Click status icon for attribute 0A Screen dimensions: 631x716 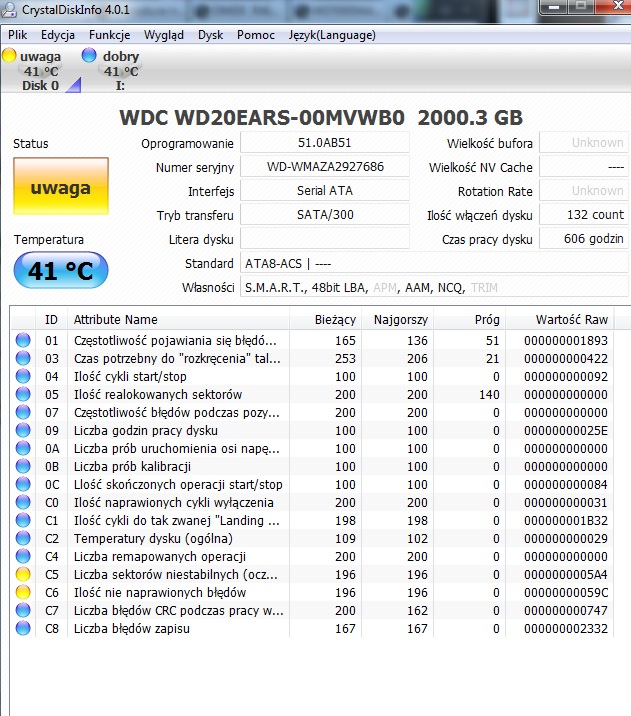click(23, 448)
